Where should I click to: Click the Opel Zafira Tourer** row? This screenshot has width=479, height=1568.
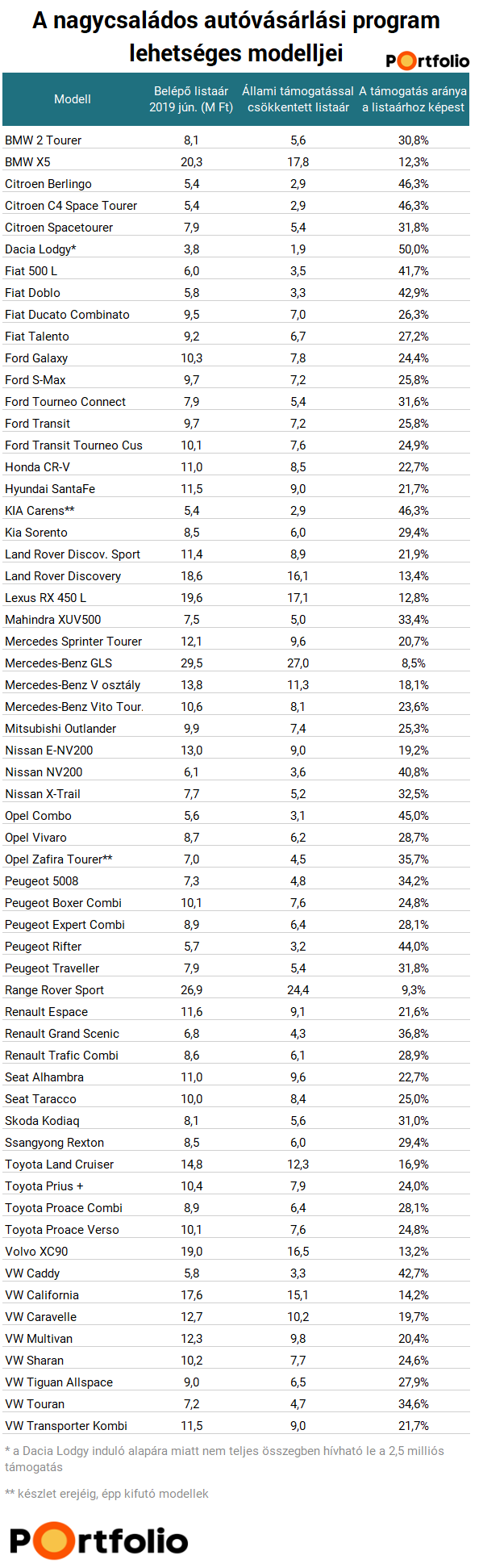(236, 859)
